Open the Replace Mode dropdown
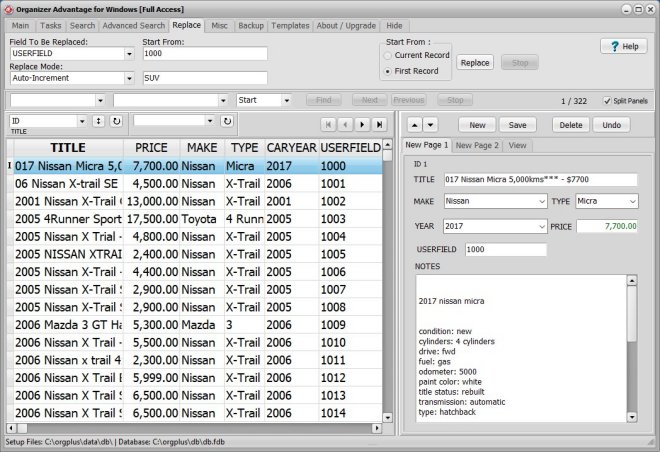This screenshot has height=452, width=660. (x=129, y=78)
